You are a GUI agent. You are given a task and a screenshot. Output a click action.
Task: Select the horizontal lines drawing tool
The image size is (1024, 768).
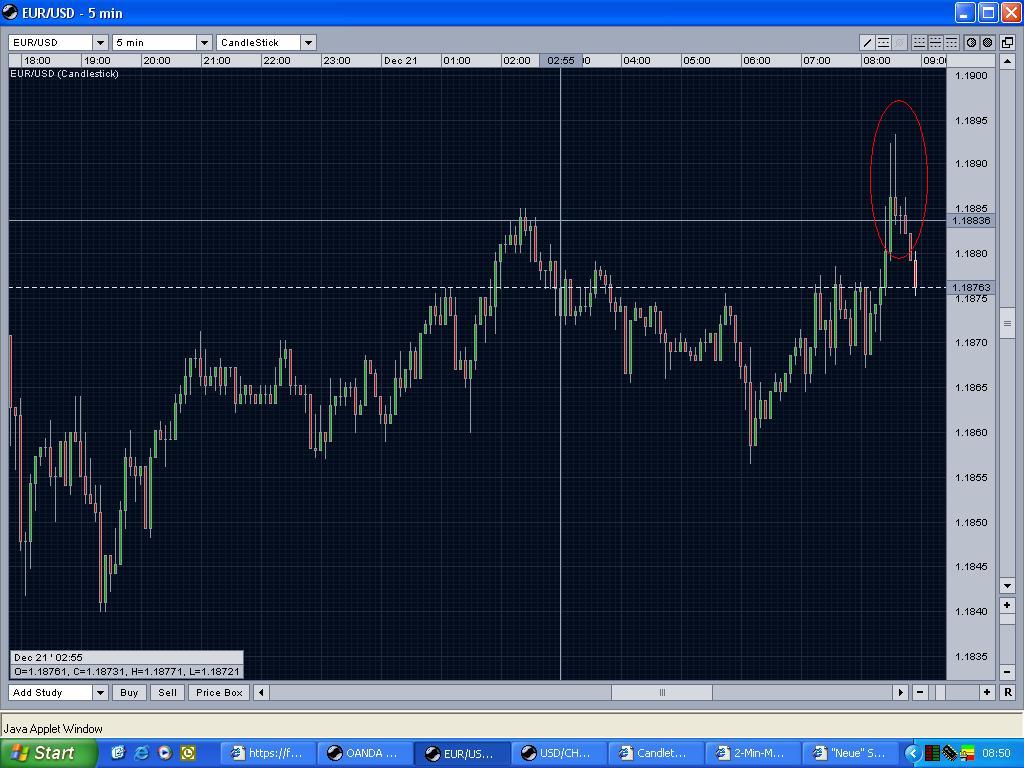point(884,42)
